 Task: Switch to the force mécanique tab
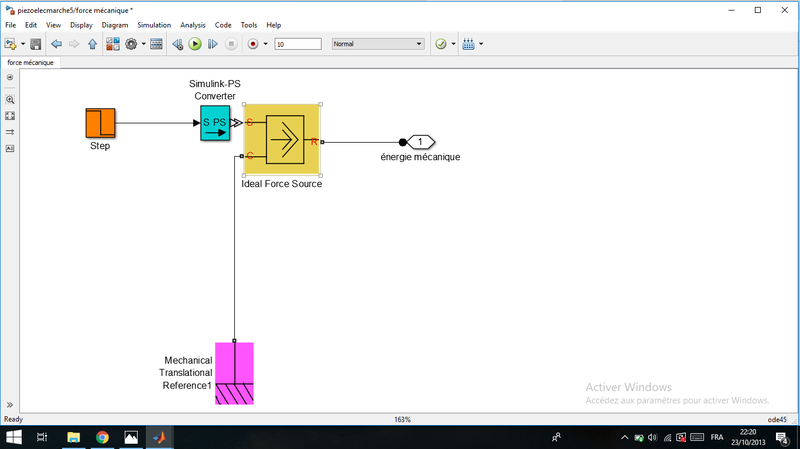coord(31,62)
